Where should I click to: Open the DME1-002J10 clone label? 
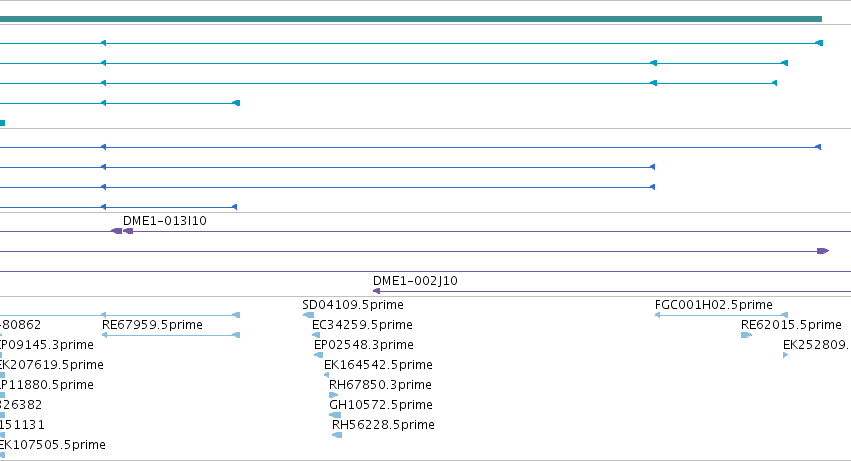[415, 281]
